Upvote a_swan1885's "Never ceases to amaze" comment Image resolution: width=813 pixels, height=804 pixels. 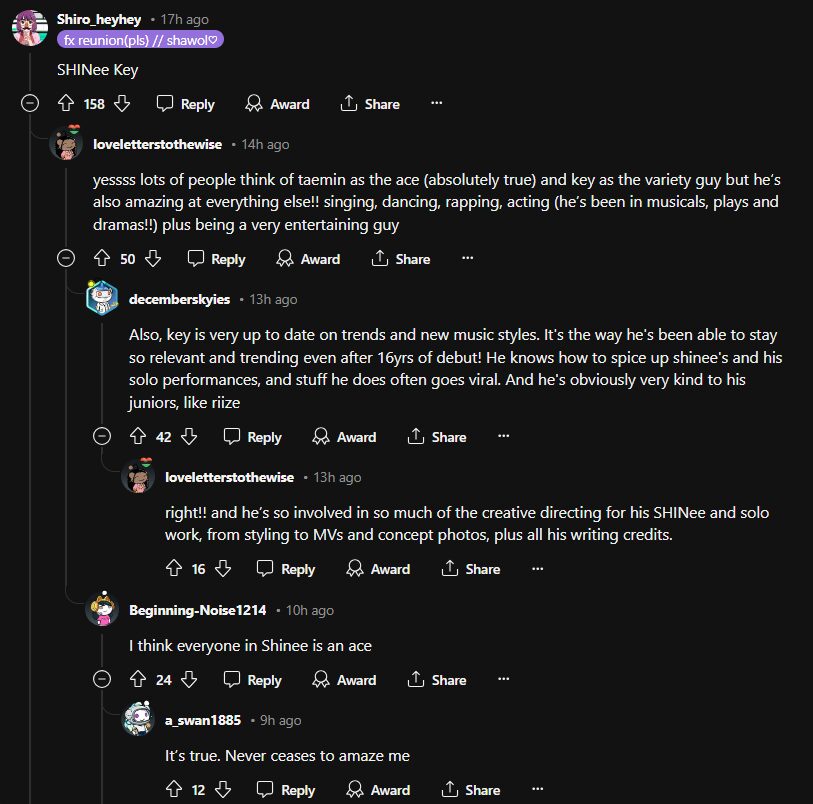pyautogui.click(x=173, y=790)
